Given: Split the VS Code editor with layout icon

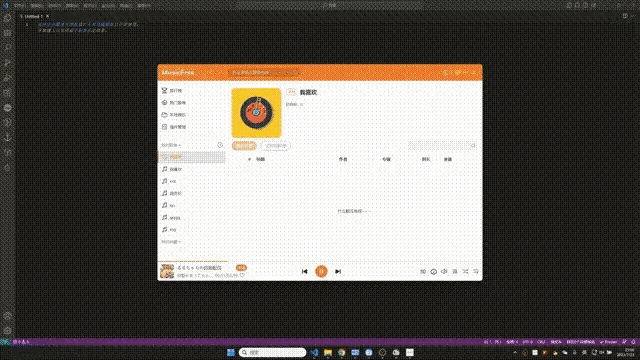Looking at the screenshot, I should (625, 16).
